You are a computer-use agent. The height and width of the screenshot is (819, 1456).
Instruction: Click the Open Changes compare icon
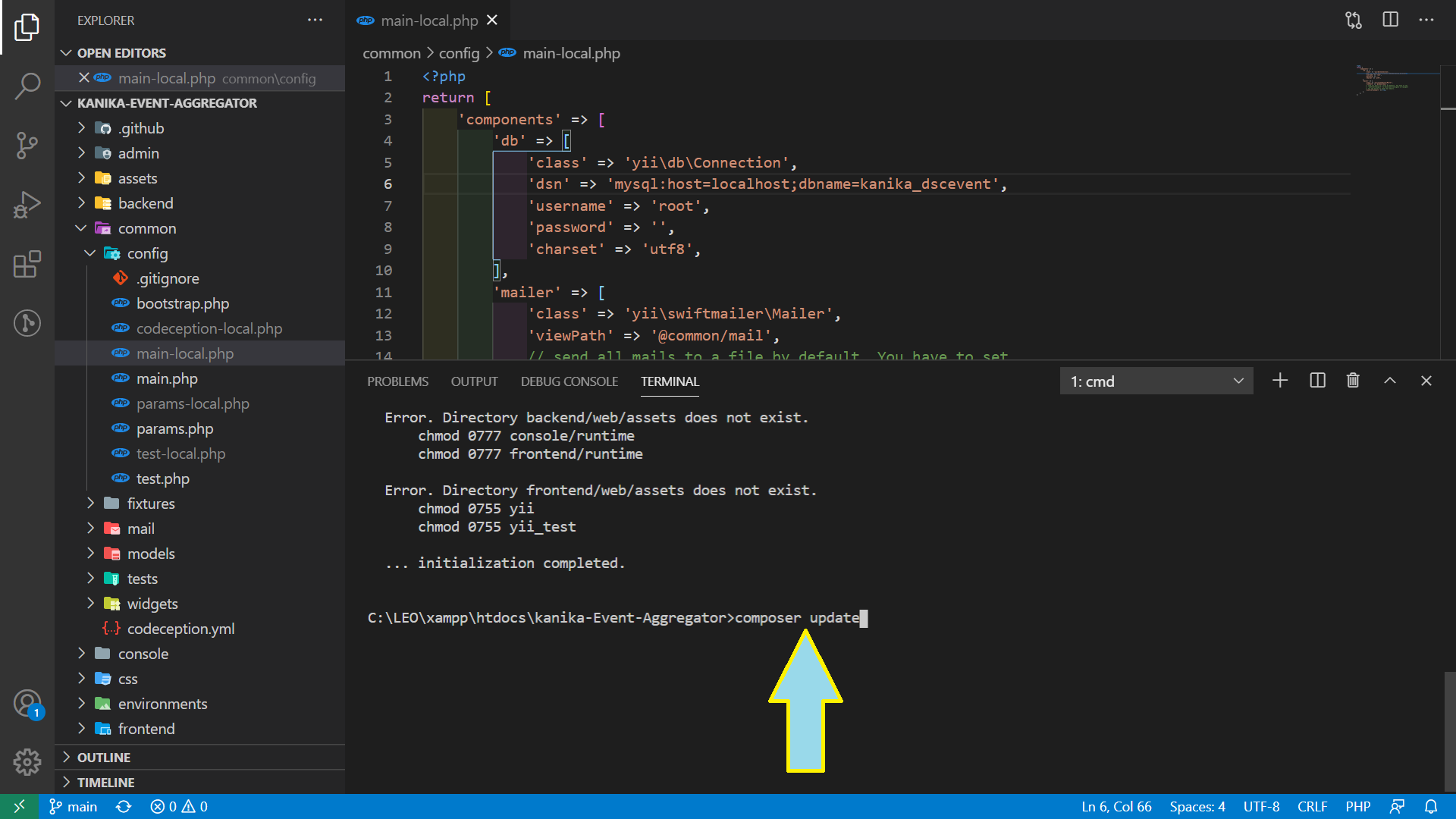(x=1354, y=20)
